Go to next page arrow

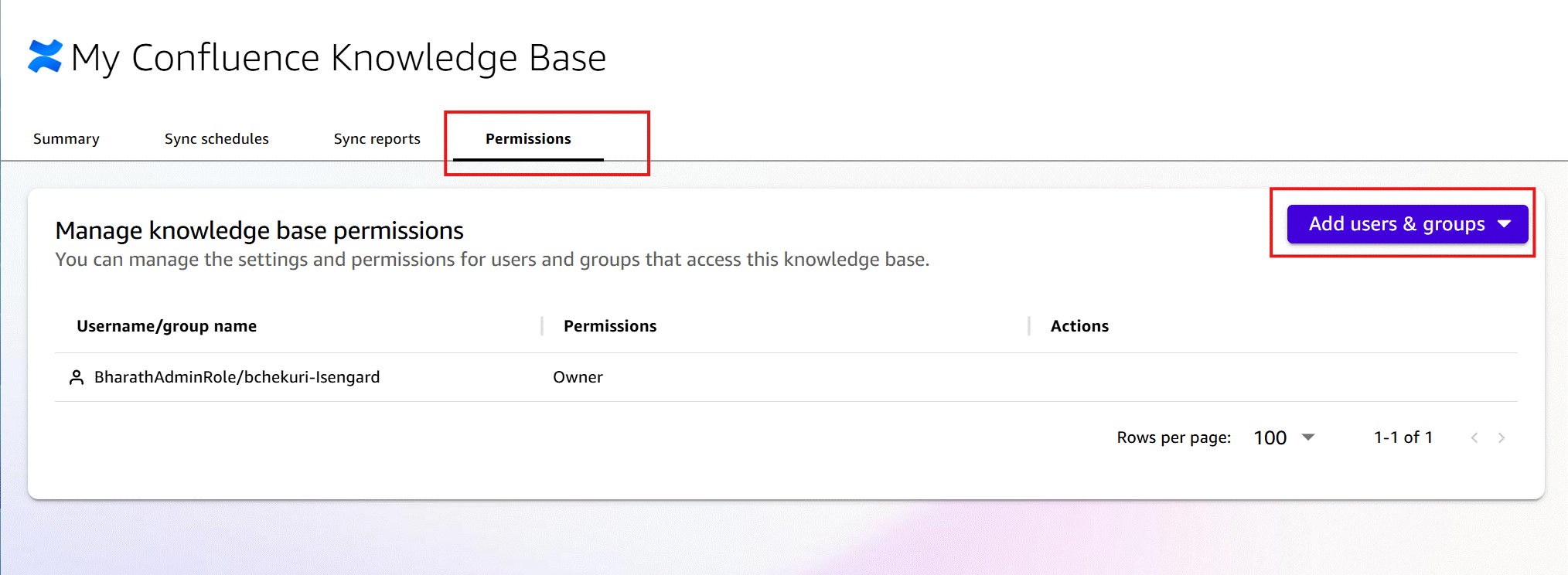coord(1502,437)
